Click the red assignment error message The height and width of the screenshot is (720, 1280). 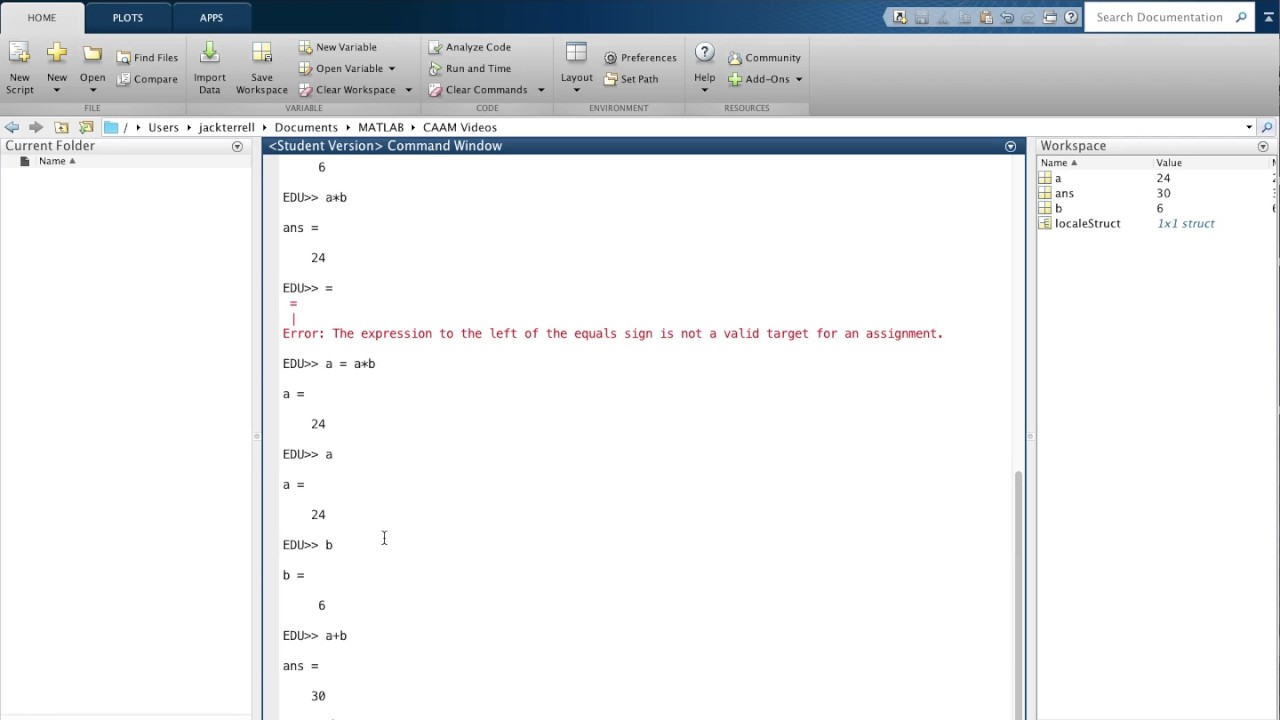[613, 334]
